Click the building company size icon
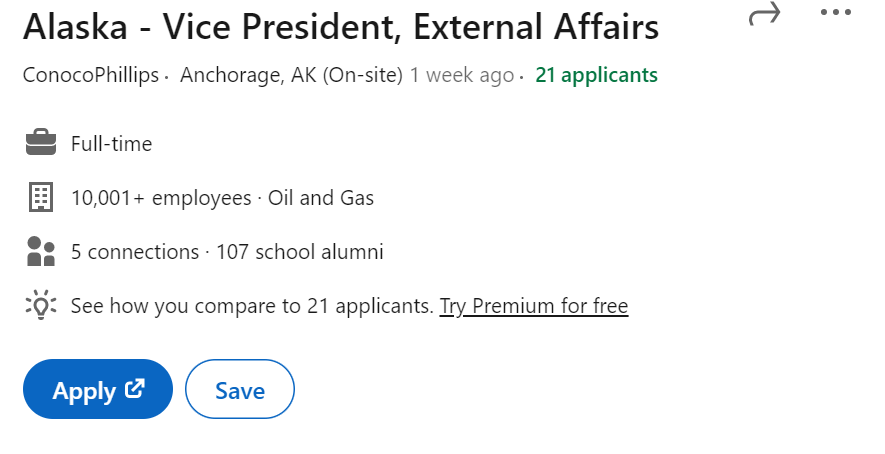Image resolution: width=885 pixels, height=454 pixels. (x=41, y=197)
